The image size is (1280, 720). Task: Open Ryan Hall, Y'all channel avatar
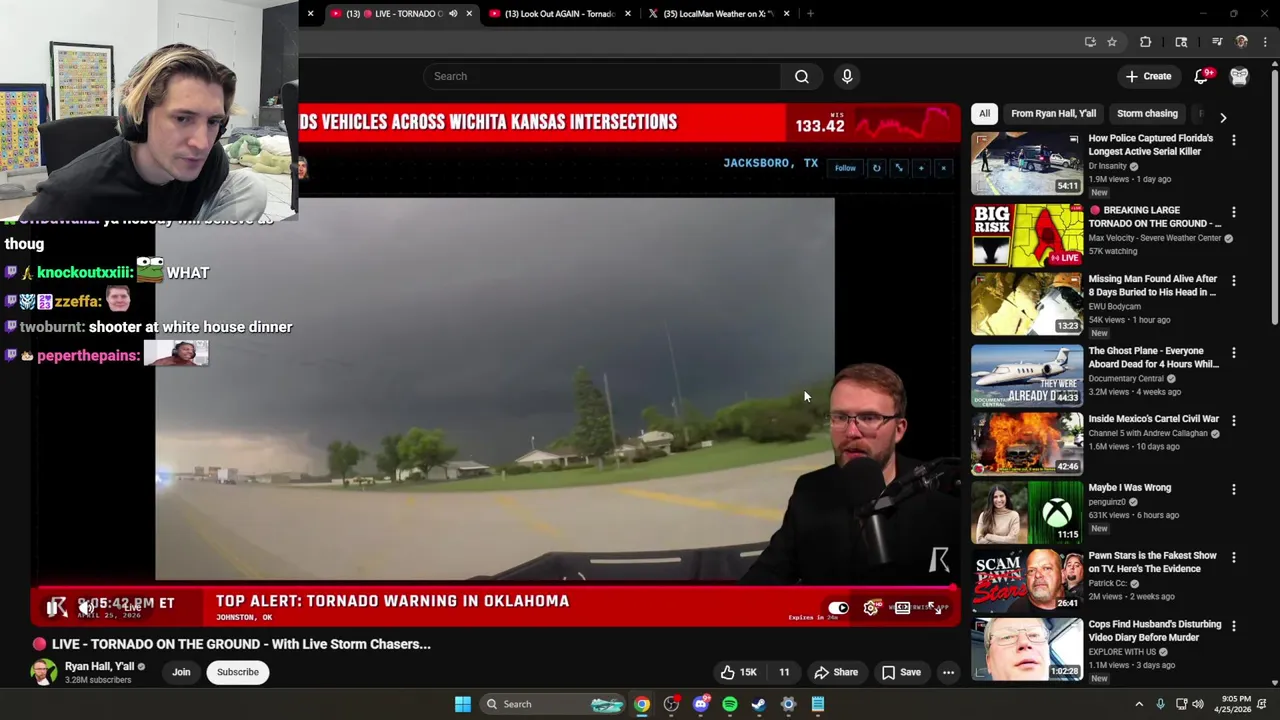tap(43, 672)
